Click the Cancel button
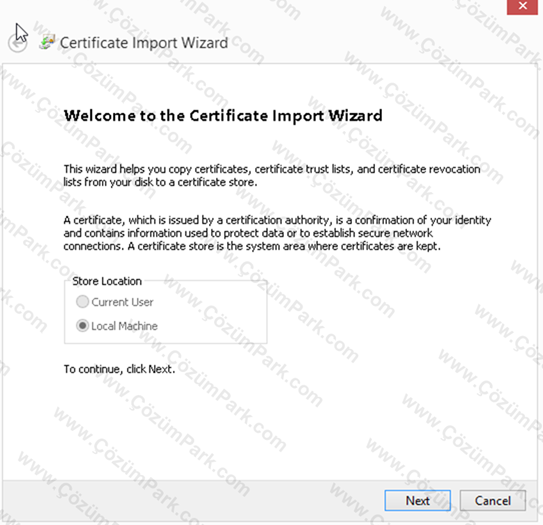 492,500
